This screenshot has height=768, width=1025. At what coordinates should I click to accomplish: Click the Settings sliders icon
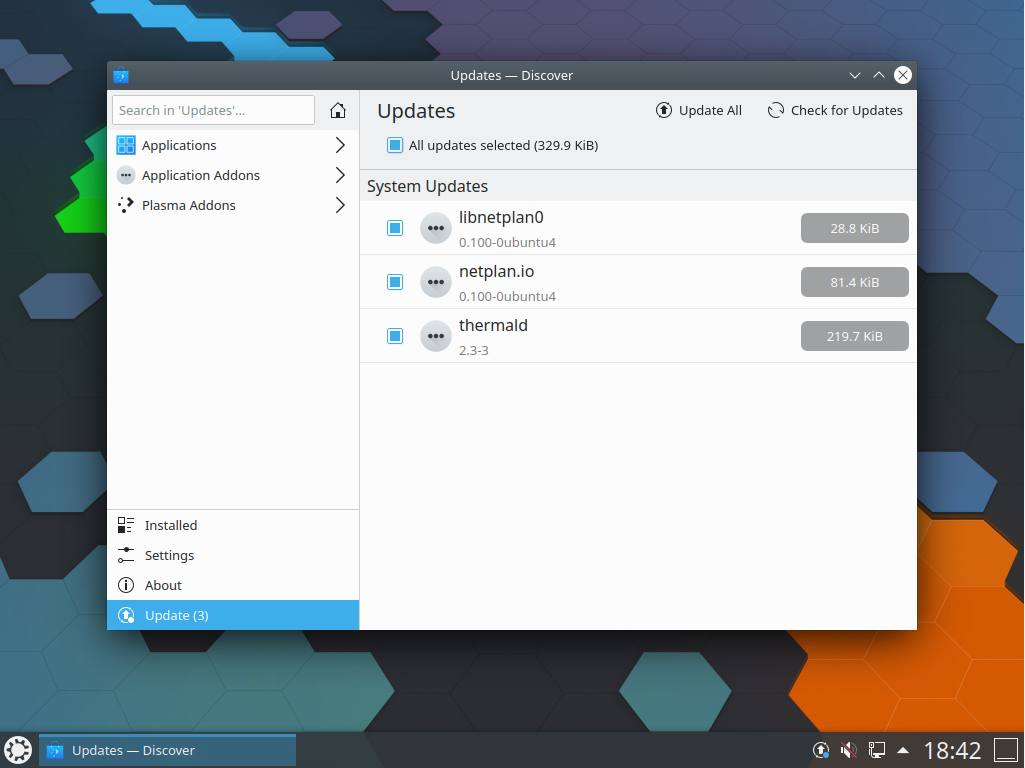(126, 556)
